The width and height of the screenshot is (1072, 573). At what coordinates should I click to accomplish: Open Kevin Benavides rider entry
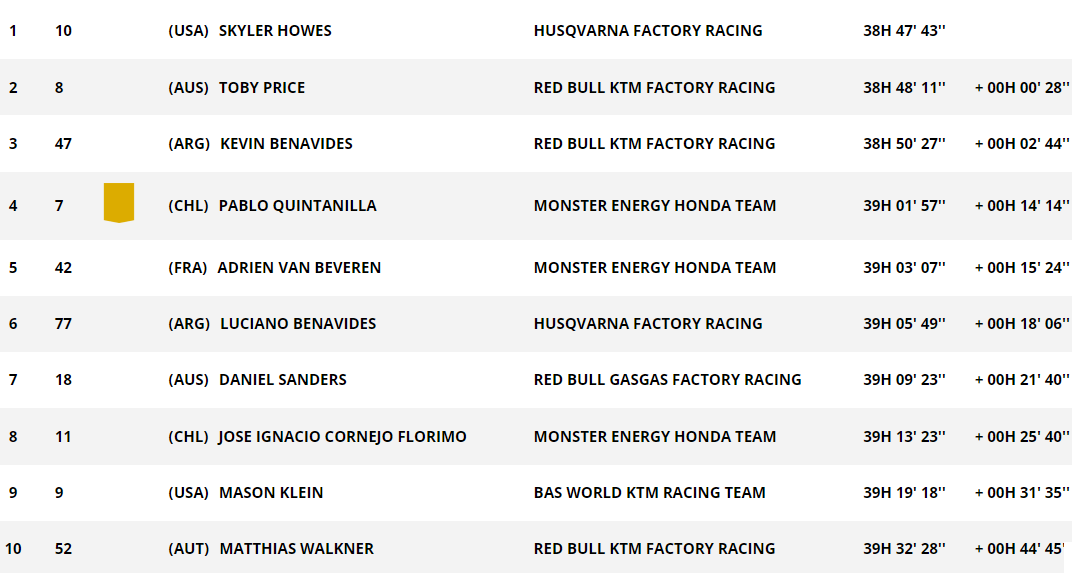(x=286, y=144)
